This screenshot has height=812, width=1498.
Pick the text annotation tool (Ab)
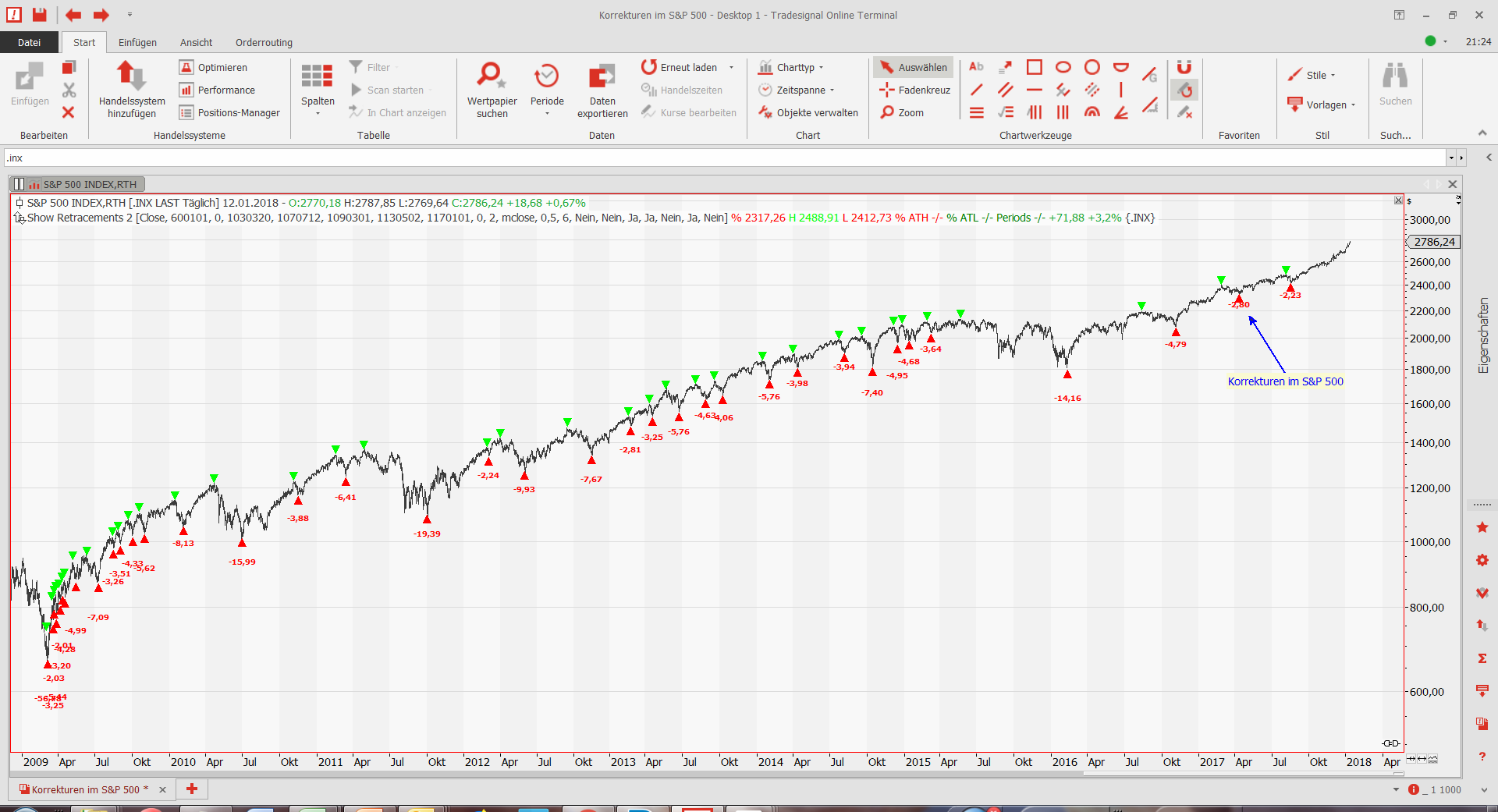pos(976,67)
